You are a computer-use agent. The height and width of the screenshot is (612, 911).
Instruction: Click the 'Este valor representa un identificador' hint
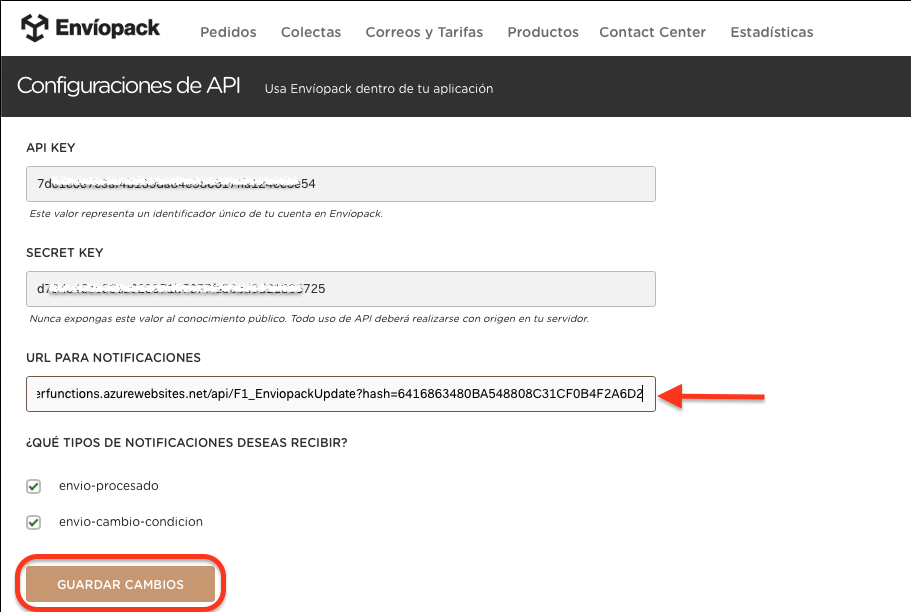[206, 213]
